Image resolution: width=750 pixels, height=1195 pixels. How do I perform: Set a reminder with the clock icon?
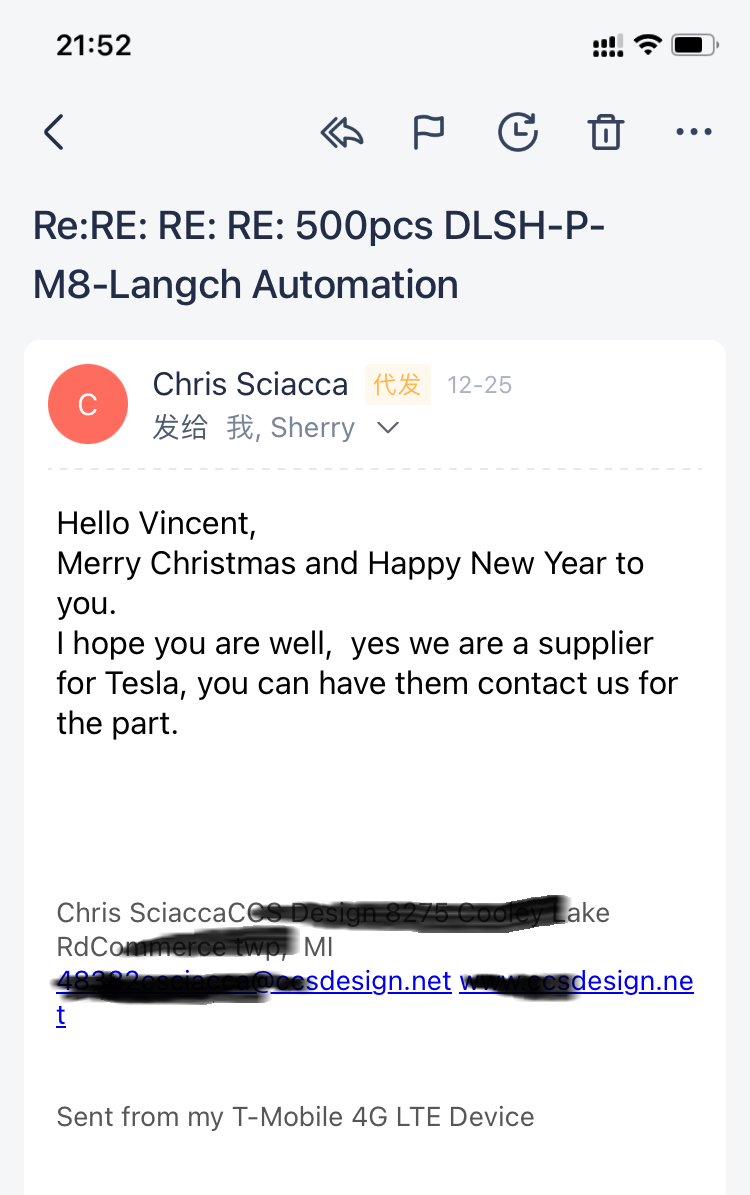[518, 132]
